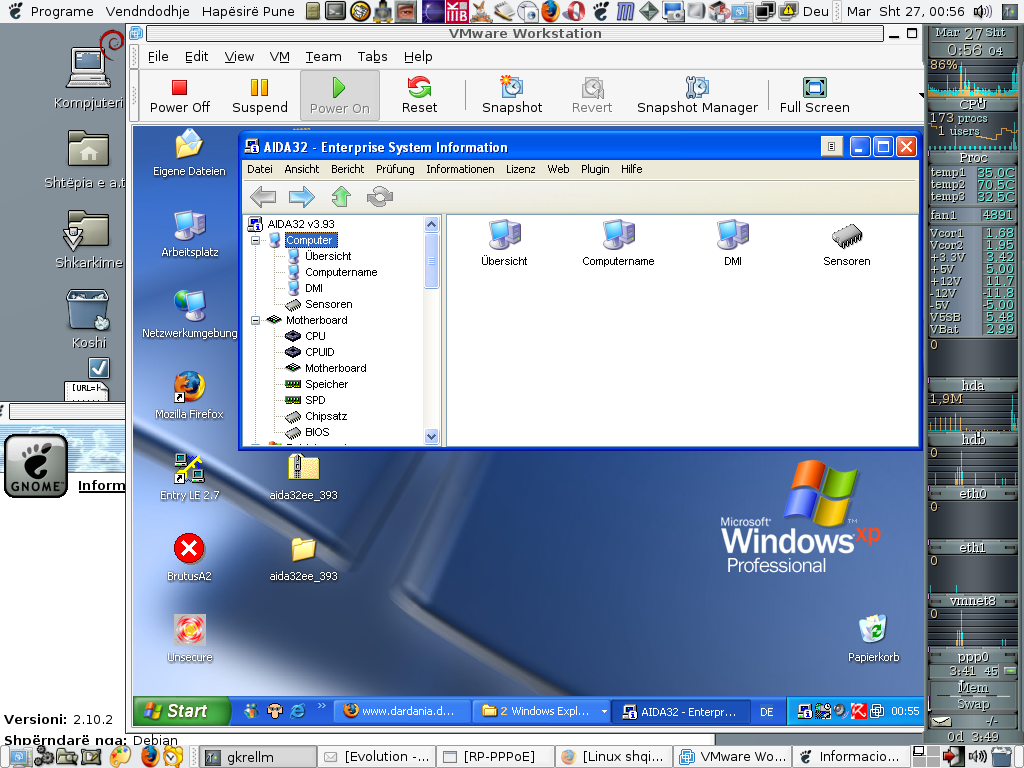Toggle the checkbox icon below Koshi

(x=99, y=368)
